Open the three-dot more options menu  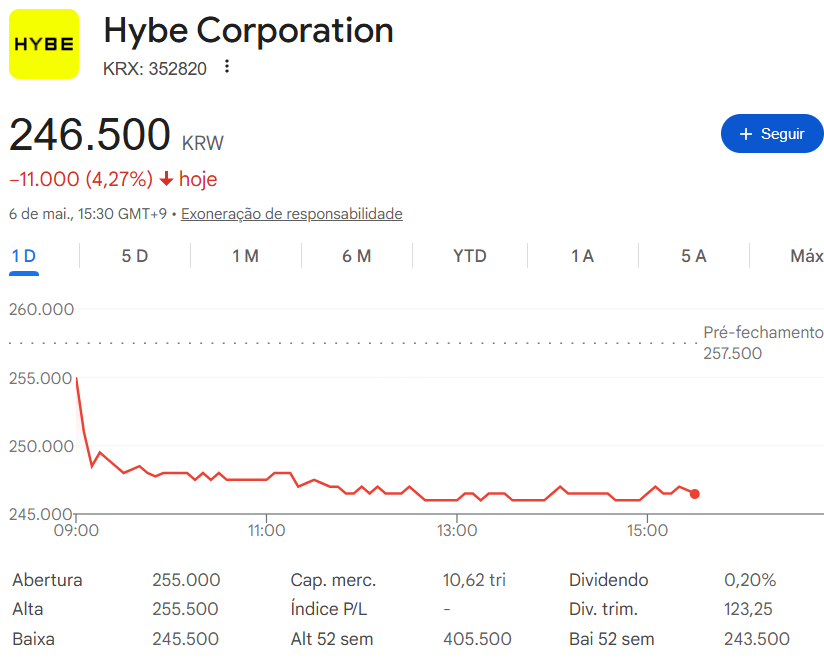(226, 67)
